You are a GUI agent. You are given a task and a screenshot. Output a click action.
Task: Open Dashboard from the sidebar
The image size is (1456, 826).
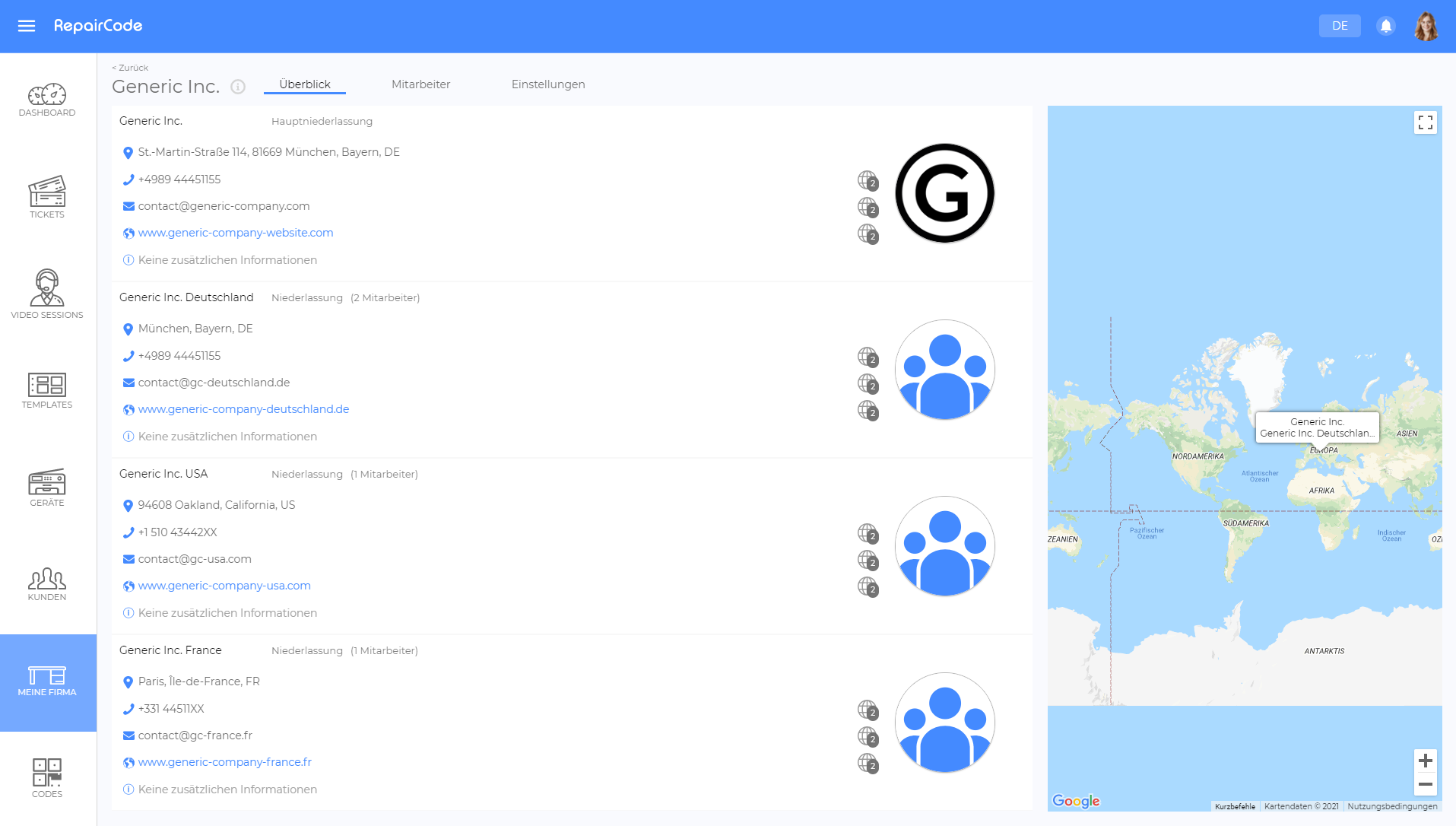coord(47,100)
